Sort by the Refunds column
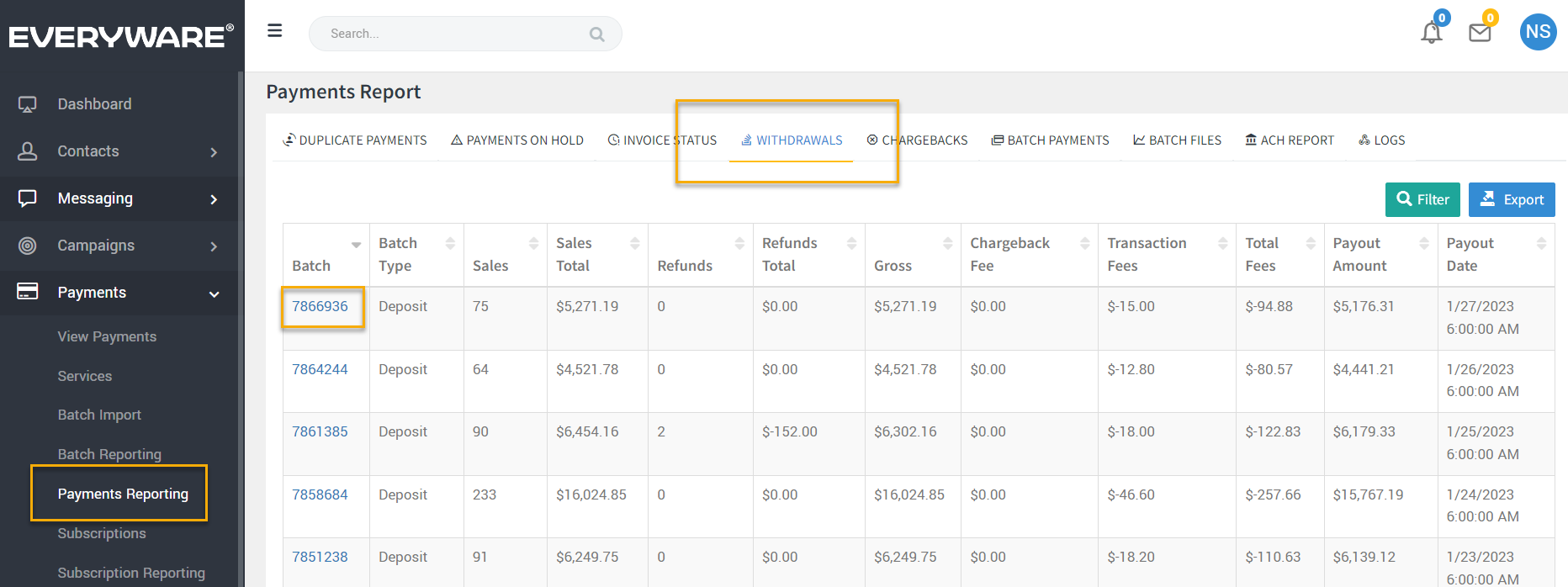This screenshot has height=587, width=1568. coord(739,243)
